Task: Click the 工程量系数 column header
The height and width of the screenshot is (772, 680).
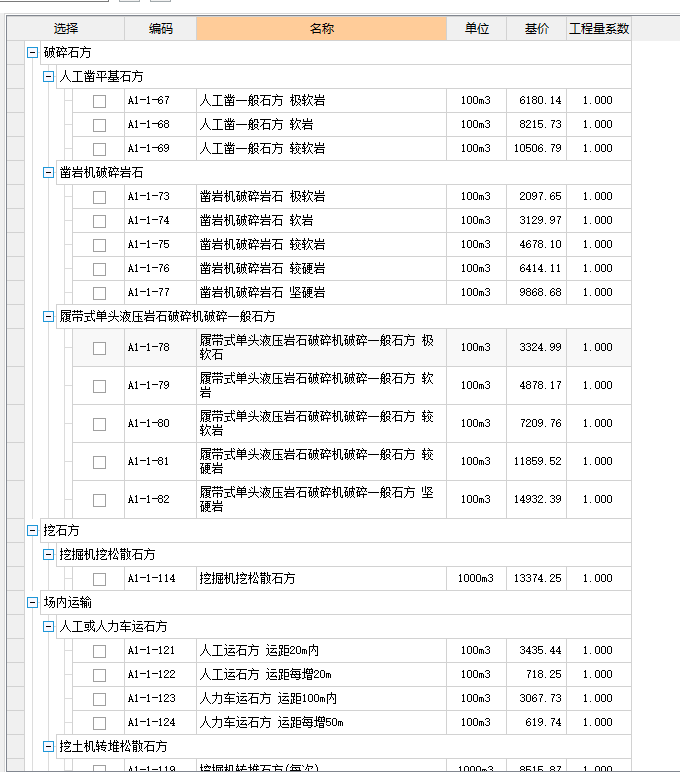Action: pos(599,29)
